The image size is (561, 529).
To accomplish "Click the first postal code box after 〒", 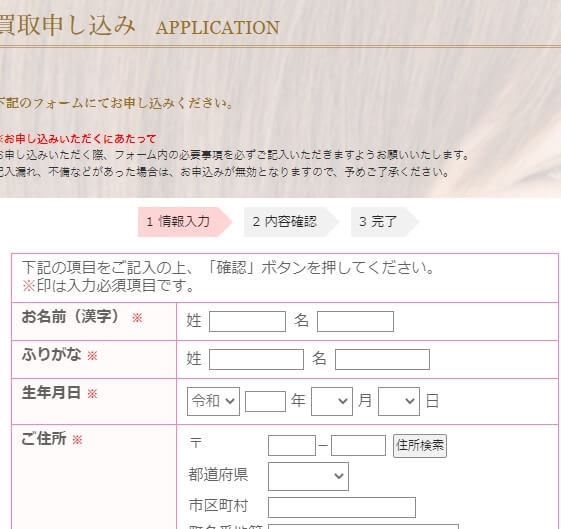I will (x=292, y=445).
